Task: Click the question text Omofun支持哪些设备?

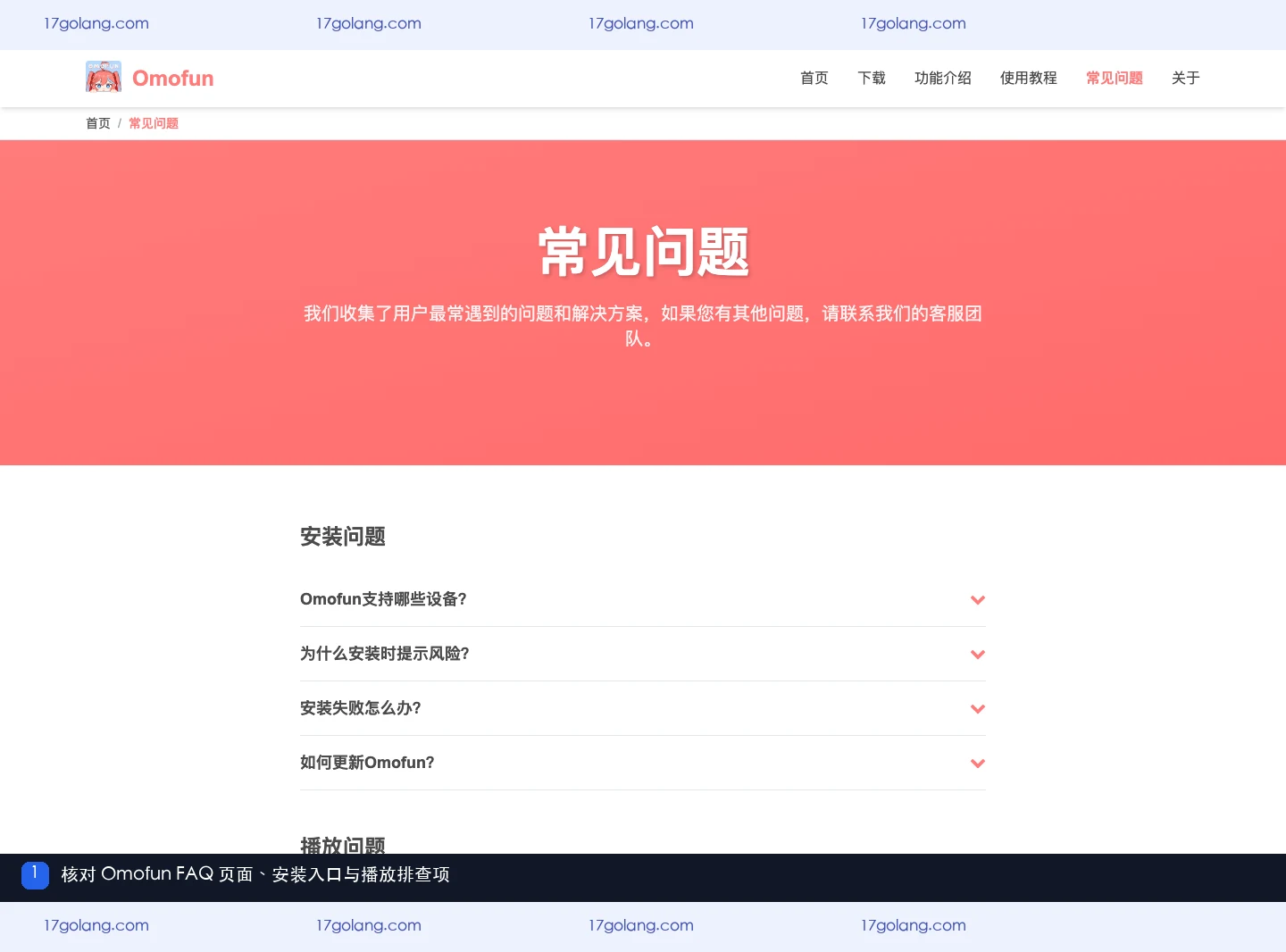Action: 383,599
